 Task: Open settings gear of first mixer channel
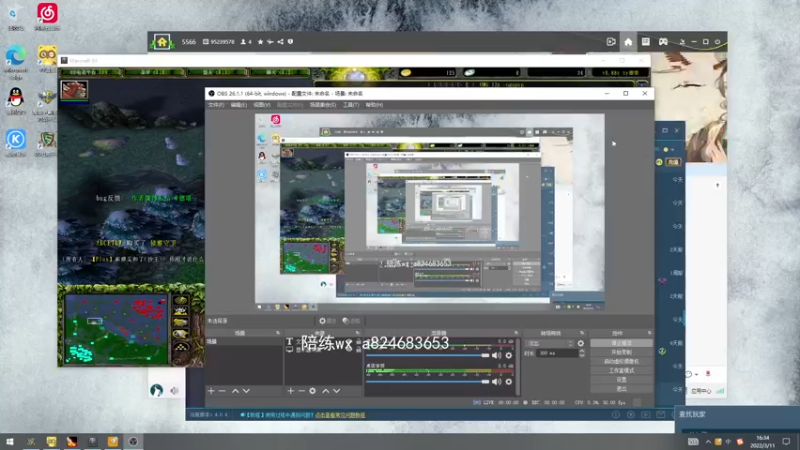(509, 355)
